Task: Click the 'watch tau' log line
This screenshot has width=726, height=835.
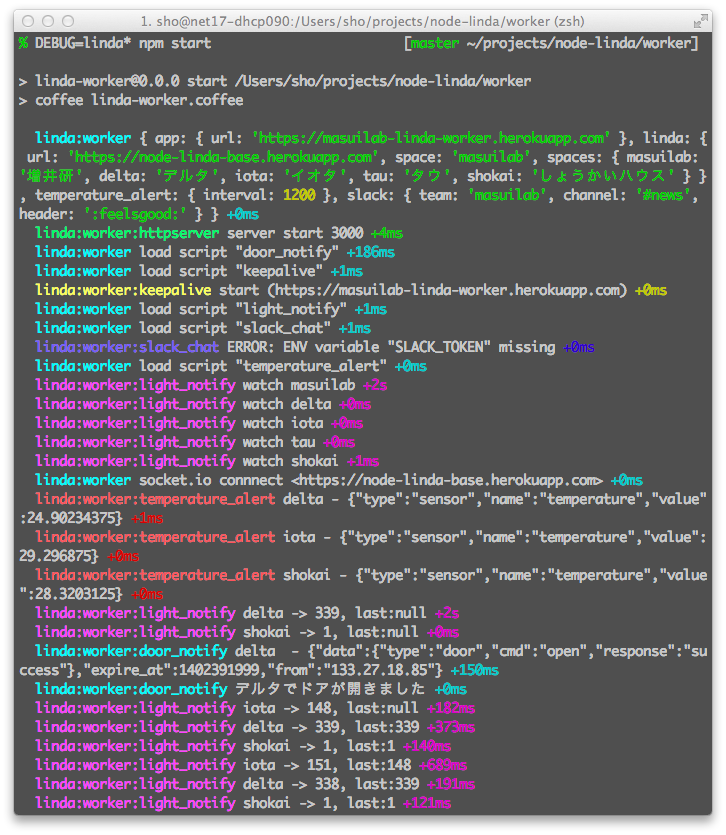Action: [195, 442]
